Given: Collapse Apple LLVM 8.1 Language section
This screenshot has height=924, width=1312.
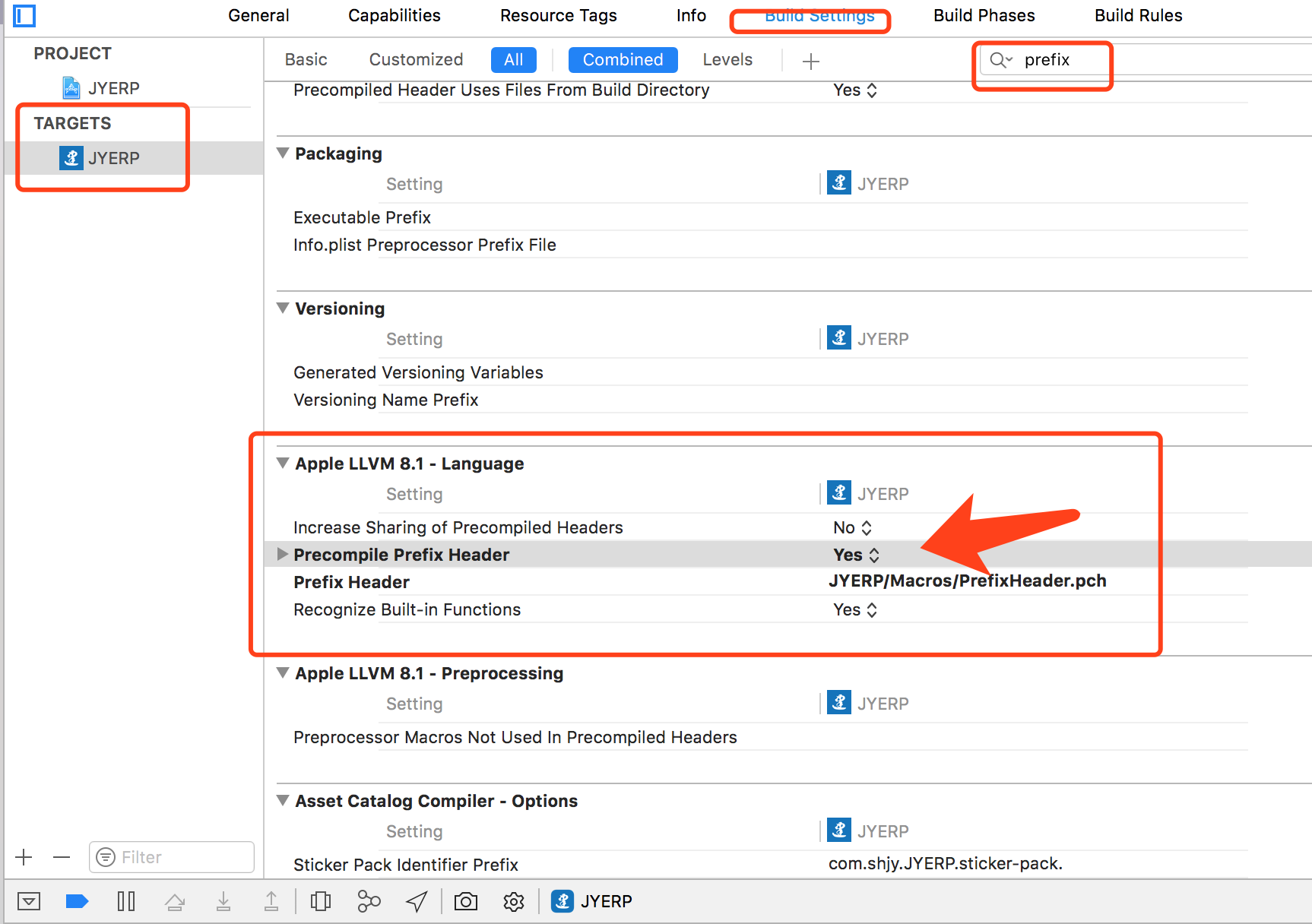Looking at the screenshot, I should pyautogui.click(x=283, y=464).
